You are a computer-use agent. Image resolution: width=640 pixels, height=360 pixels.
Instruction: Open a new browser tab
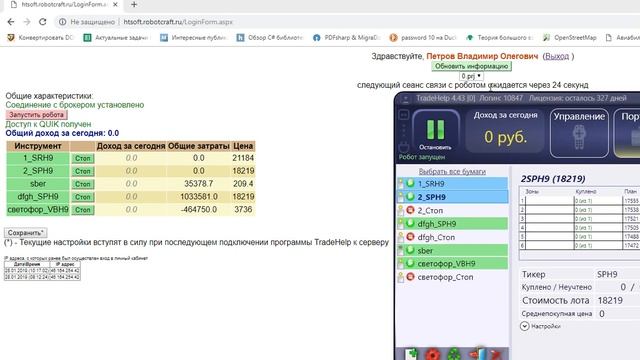134,5
